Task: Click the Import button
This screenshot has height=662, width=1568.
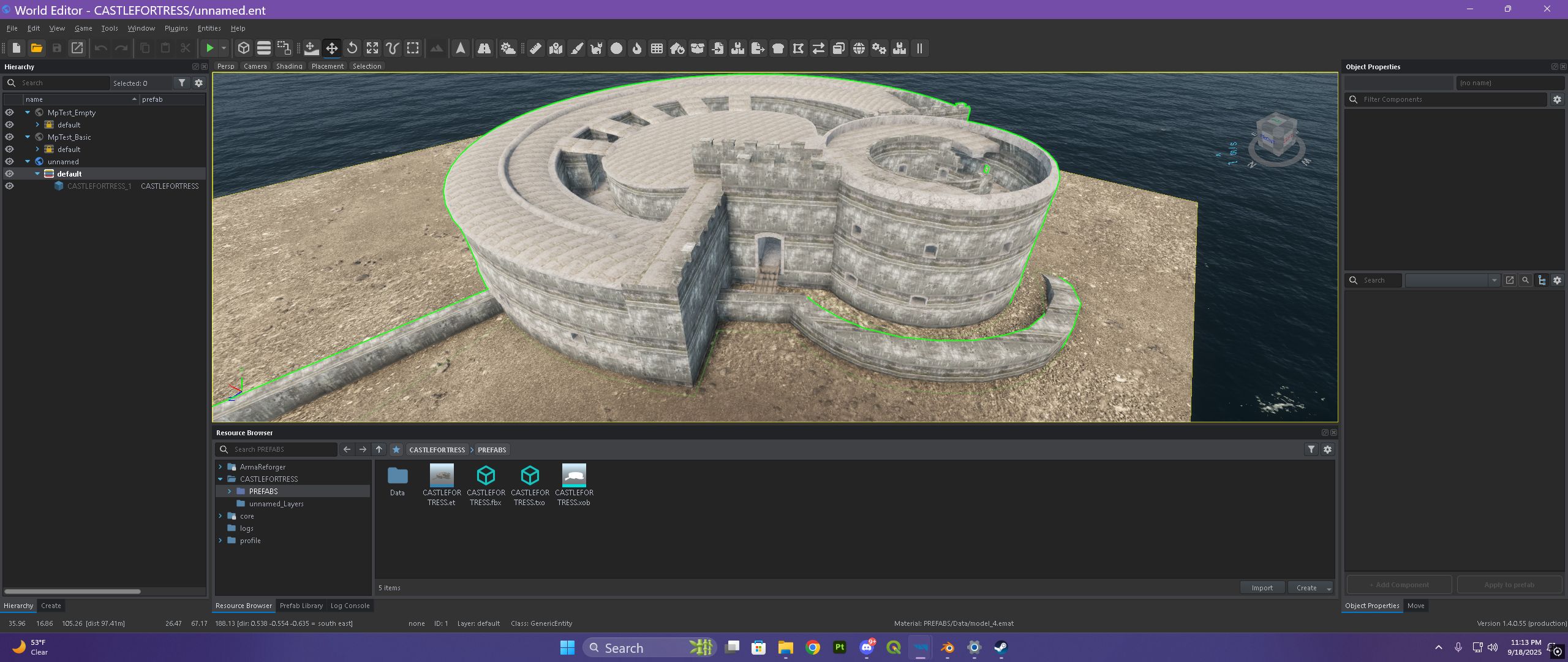Action: [x=1262, y=588]
